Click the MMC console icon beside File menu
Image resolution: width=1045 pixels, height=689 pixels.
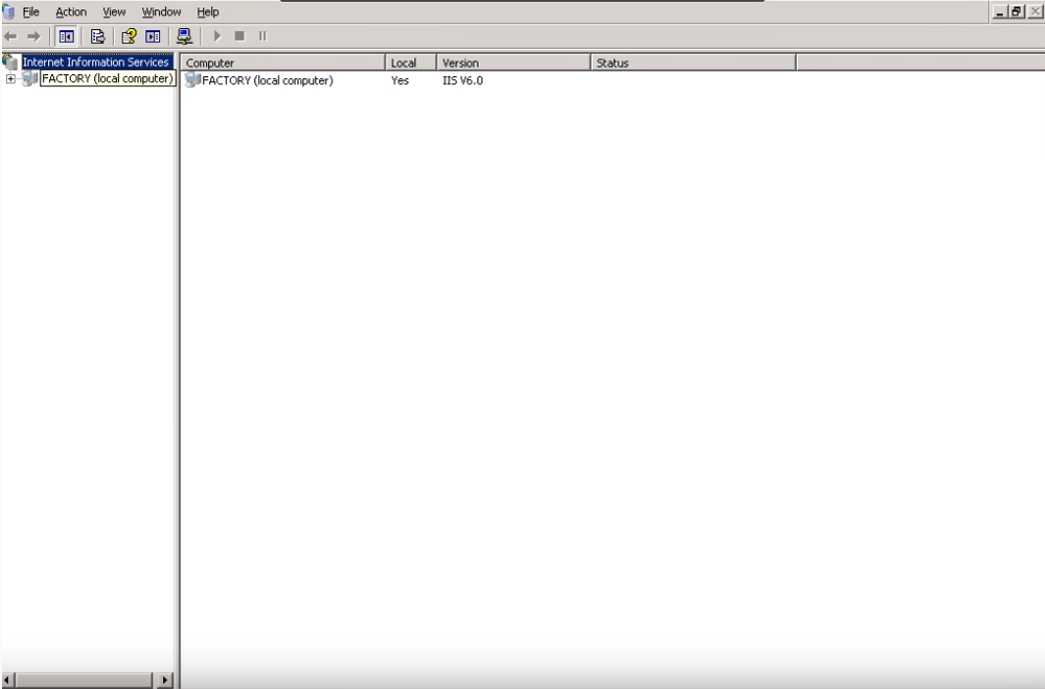click(9, 11)
